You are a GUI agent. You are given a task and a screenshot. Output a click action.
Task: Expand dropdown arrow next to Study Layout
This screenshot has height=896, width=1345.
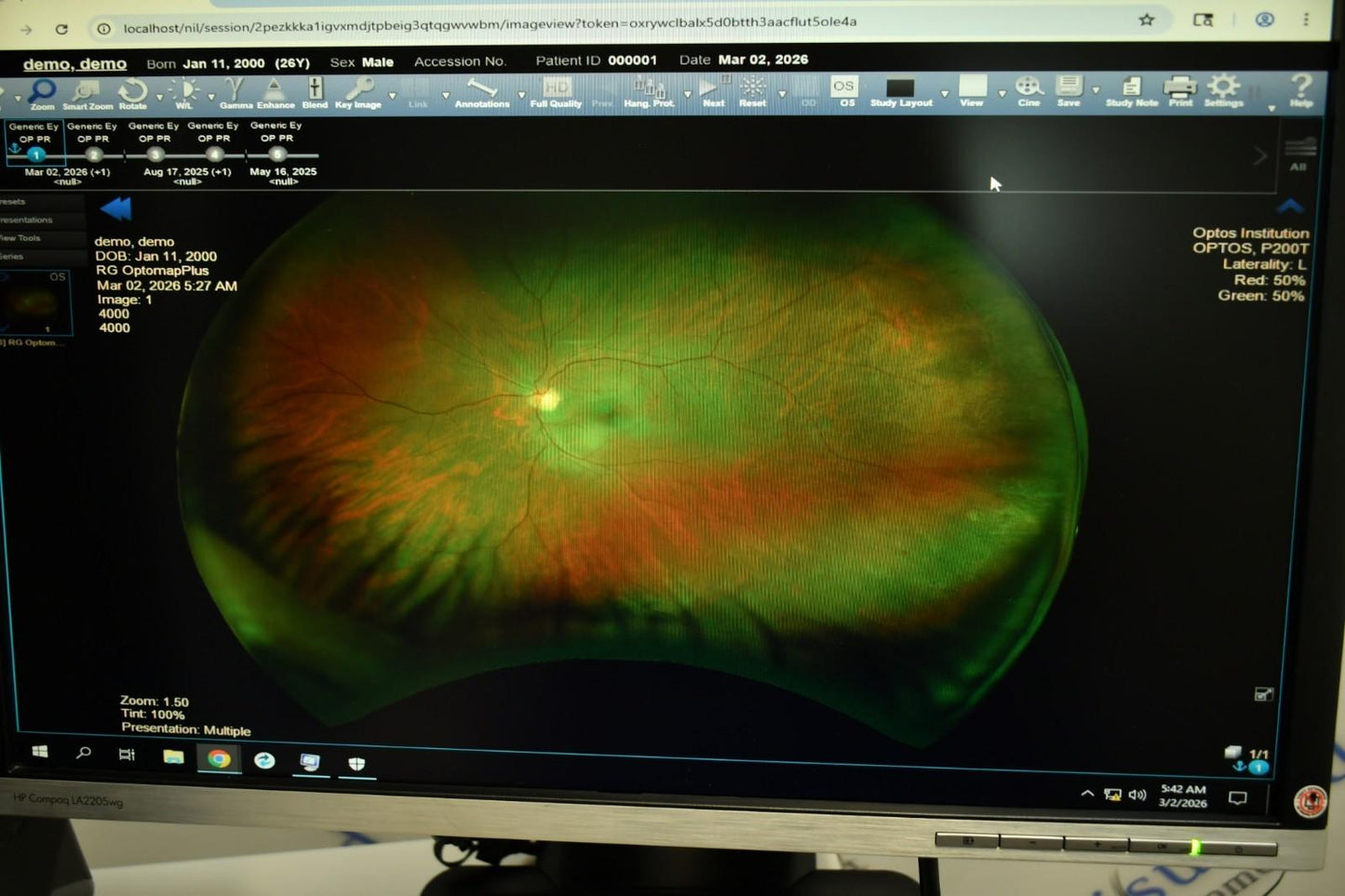coord(945,94)
